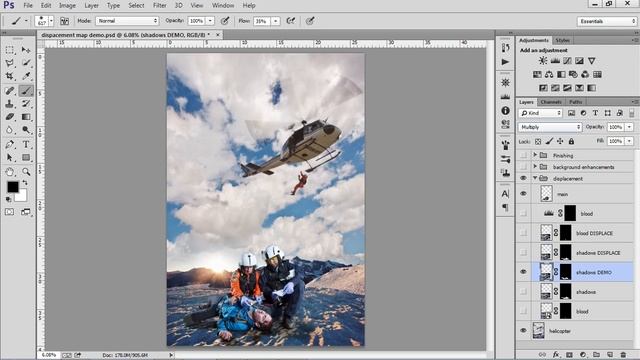Expand the finishing layer group
The image size is (640, 360).
point(535,155)
